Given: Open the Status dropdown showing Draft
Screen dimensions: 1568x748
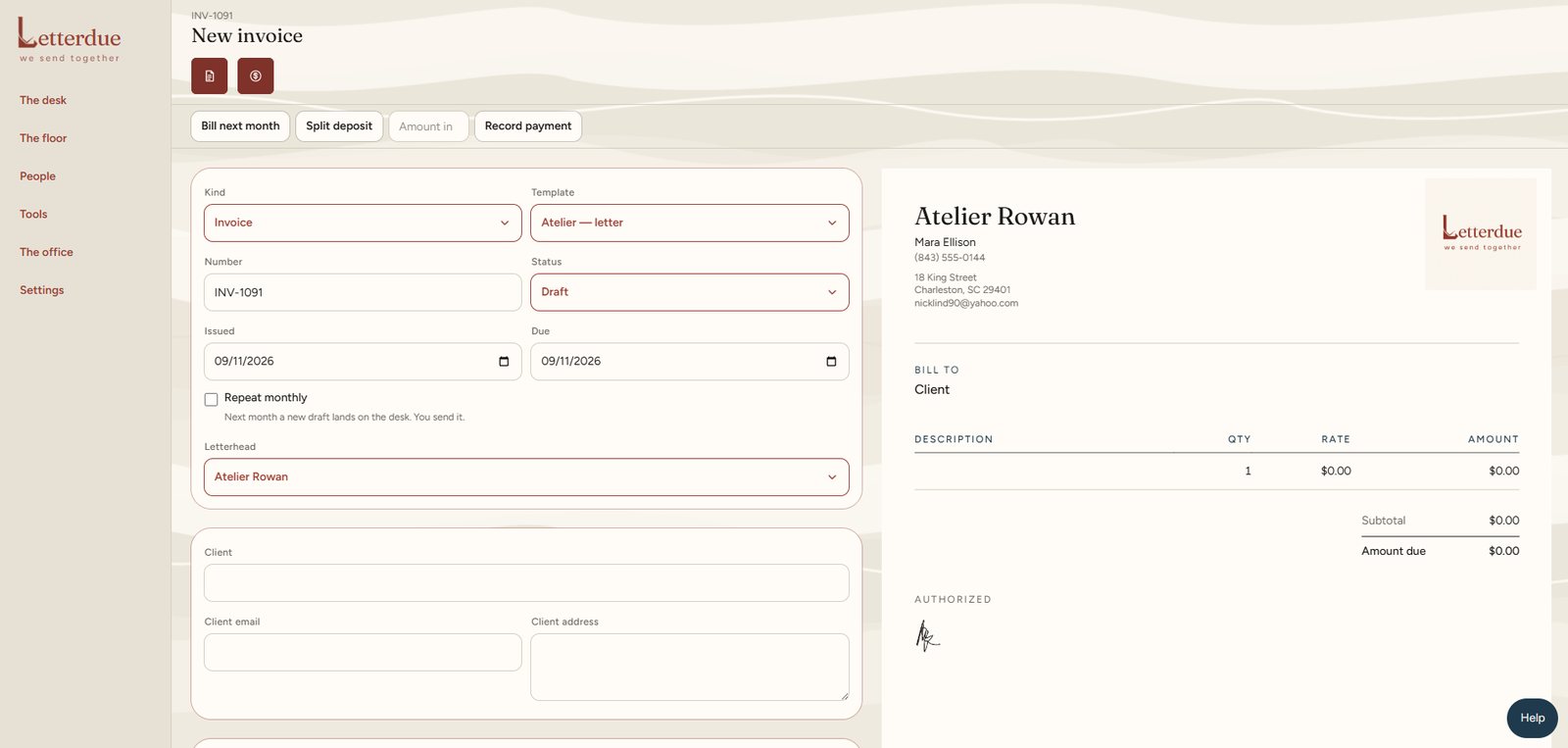Looking at the screenshot, I should pyautogui.click(x=690, y=292).
